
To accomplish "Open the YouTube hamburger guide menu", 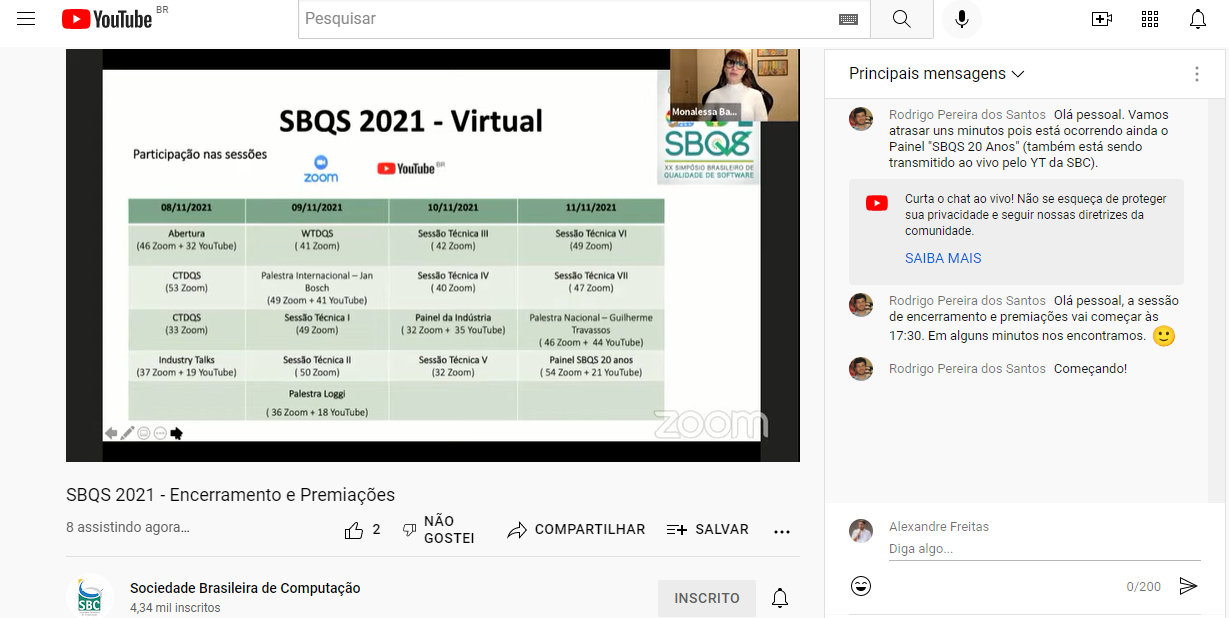I will pos(26,19).
